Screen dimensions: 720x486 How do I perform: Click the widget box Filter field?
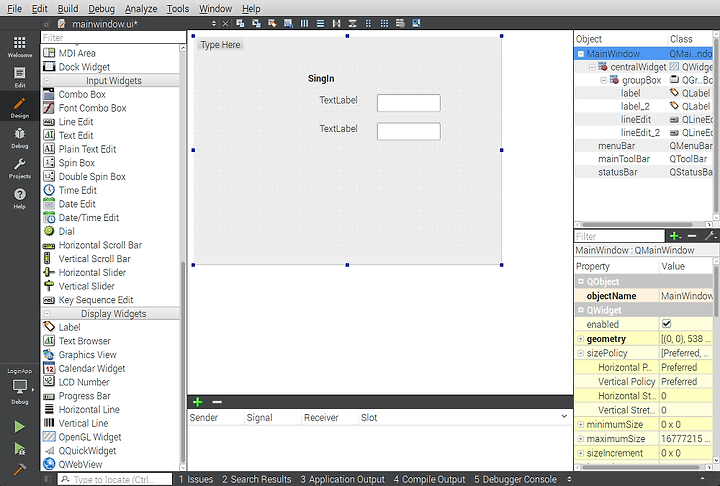pyautogui.click(x=113, y=37)
